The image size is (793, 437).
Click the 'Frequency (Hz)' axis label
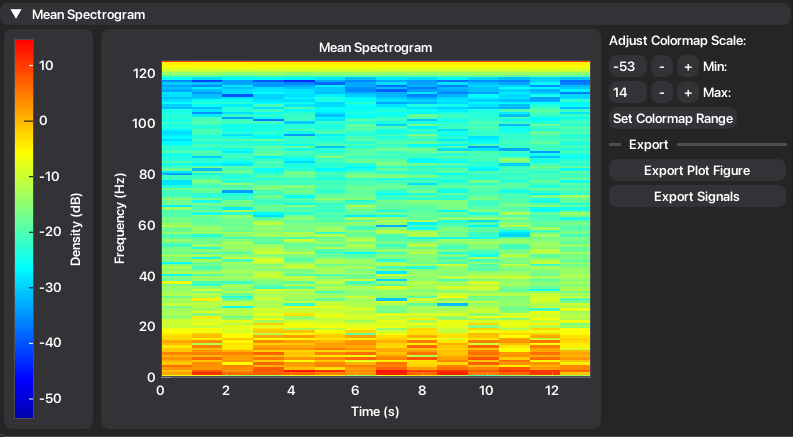pos(119,218)
